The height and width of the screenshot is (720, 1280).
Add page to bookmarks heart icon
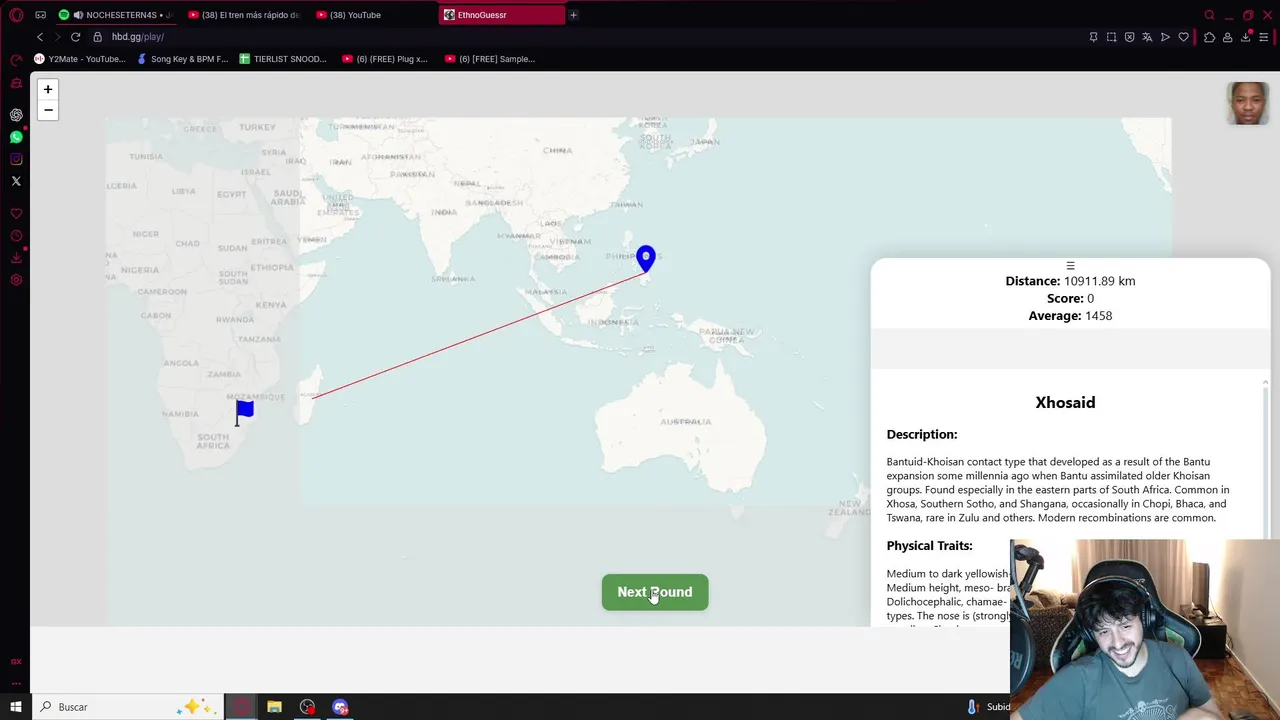point(1183,37)
